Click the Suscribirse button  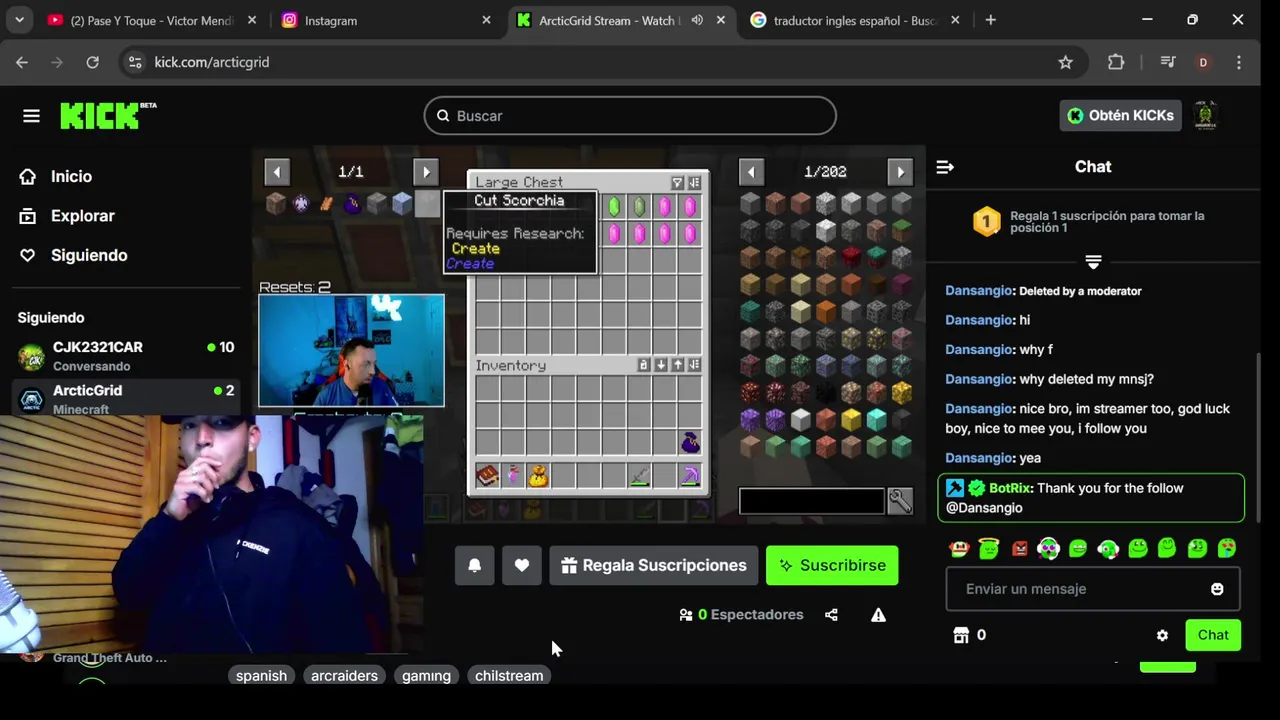pyautogui.click(x=832, y=565)
